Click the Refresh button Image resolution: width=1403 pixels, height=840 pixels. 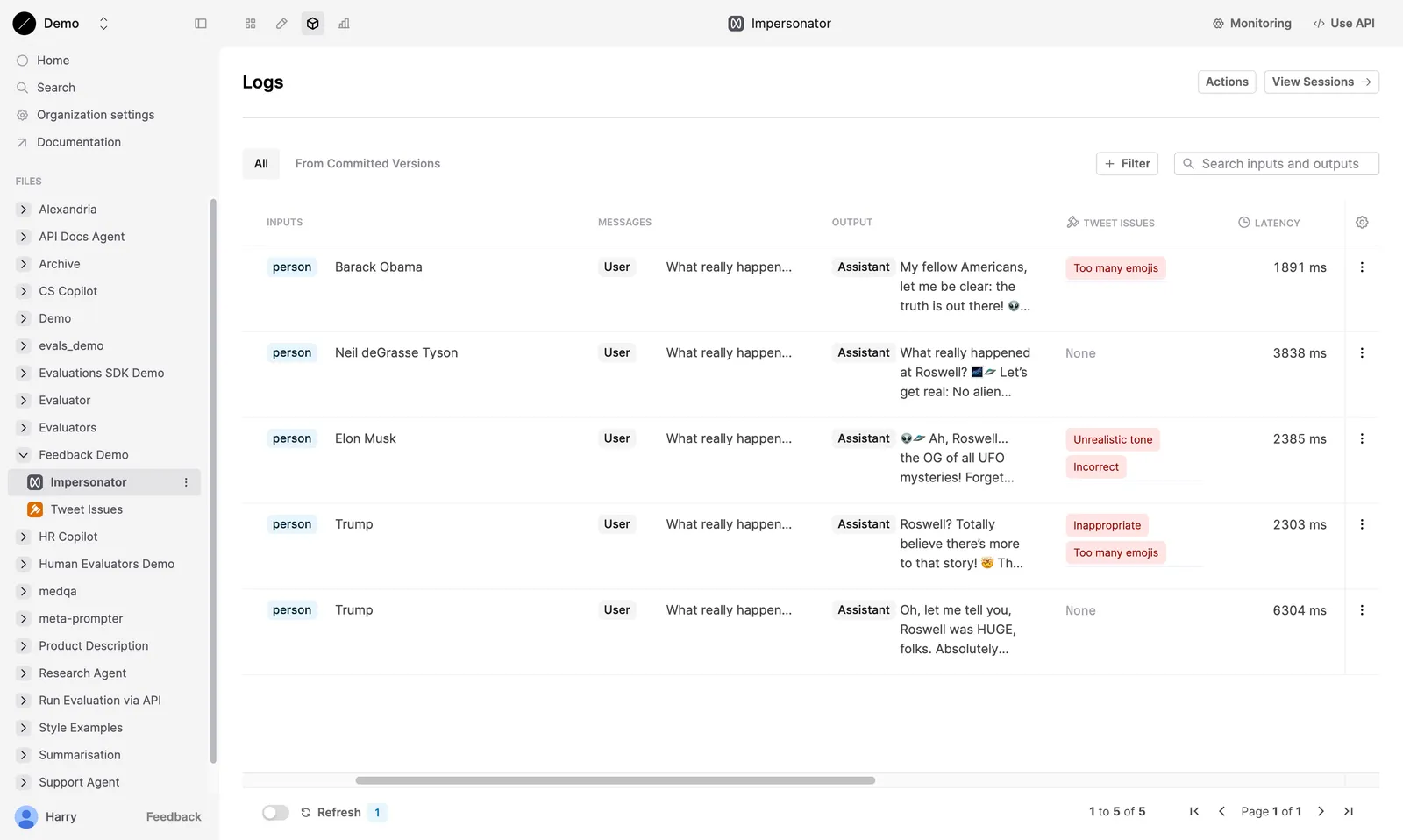click(x=331, y=813)
